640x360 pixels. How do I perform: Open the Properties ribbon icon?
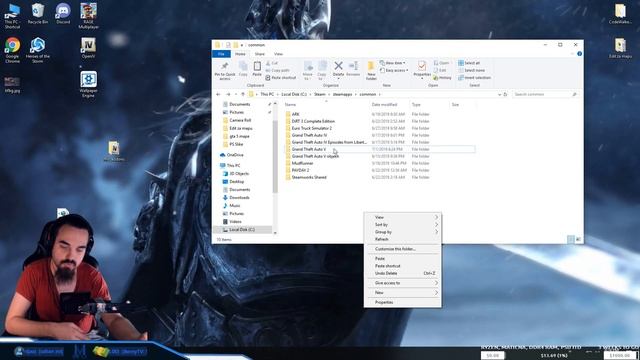[x=422, y=69]
